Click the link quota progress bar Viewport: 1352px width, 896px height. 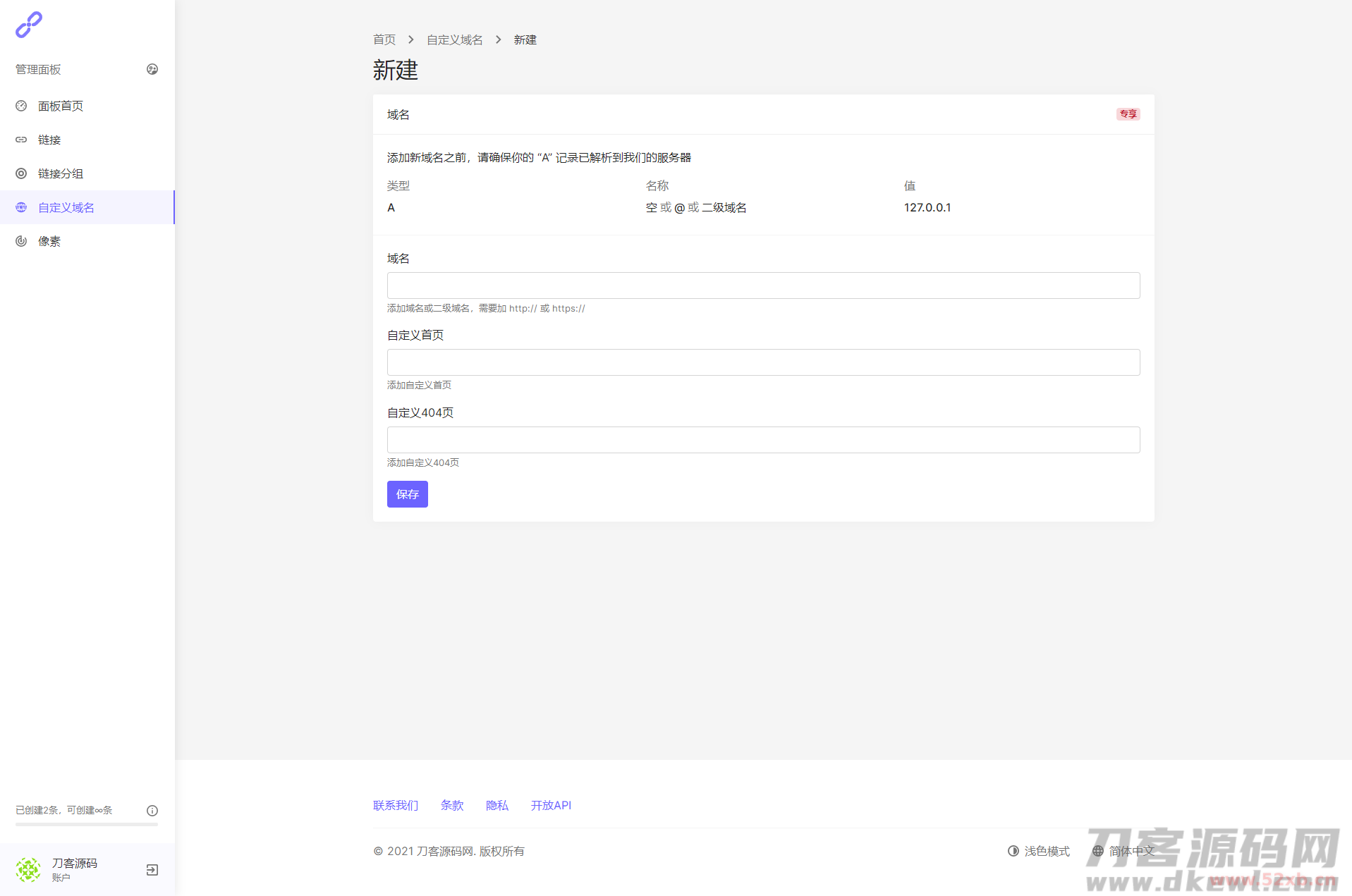coord(87,824)
